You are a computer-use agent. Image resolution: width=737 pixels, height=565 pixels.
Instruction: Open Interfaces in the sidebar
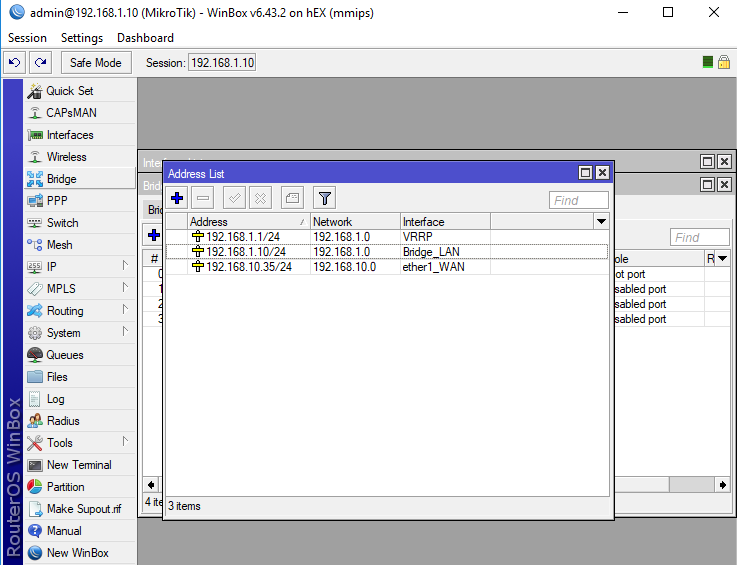pyautogui.click(x=80, y=135)
